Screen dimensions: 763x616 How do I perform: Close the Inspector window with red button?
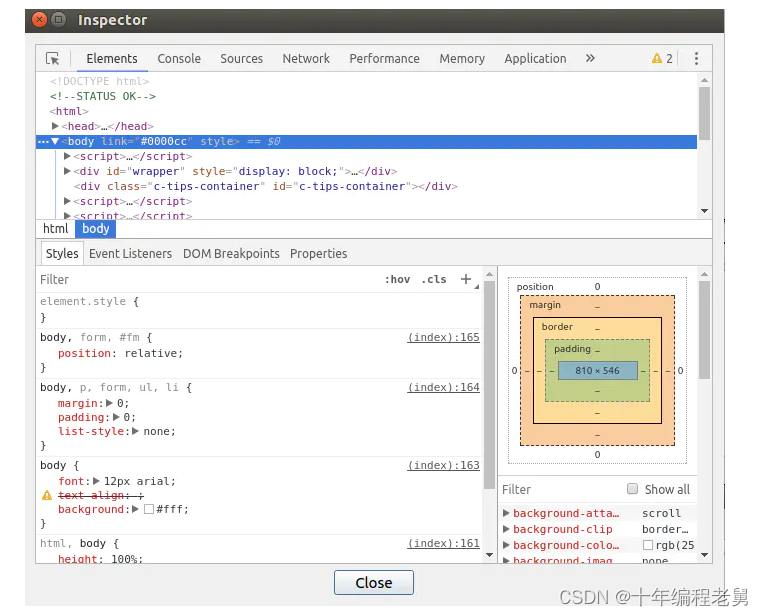[39, 19]
